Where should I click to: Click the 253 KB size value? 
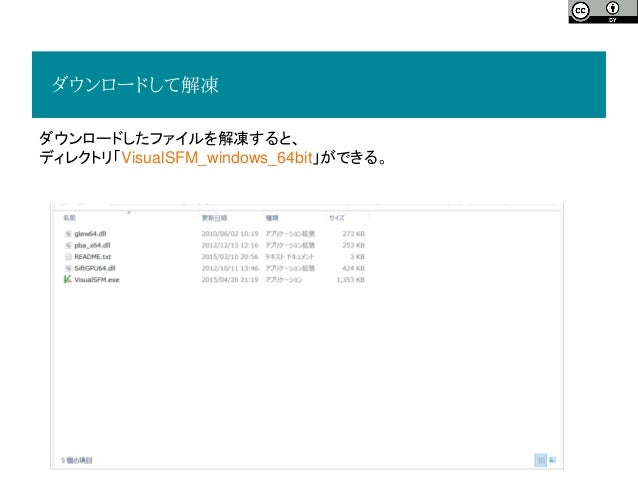[x=354, y=245]
